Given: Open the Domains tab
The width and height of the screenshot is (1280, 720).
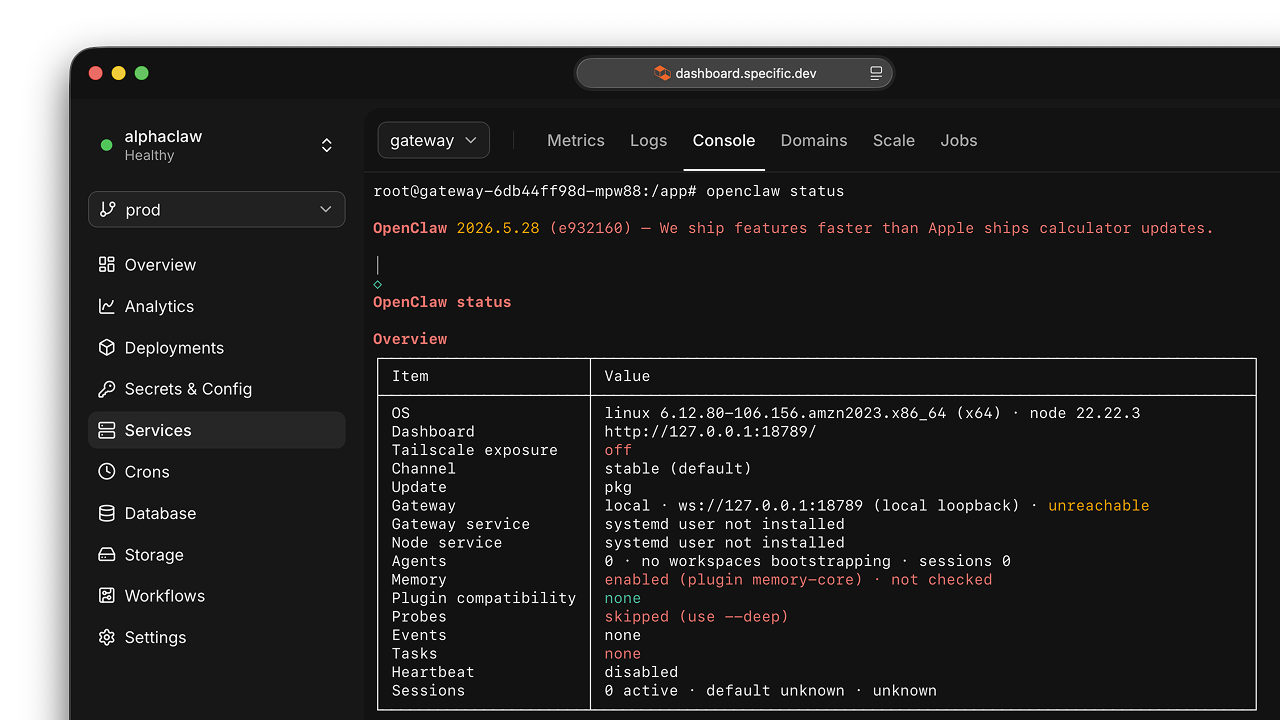Looking at the screenshot, I should point(814,140).
